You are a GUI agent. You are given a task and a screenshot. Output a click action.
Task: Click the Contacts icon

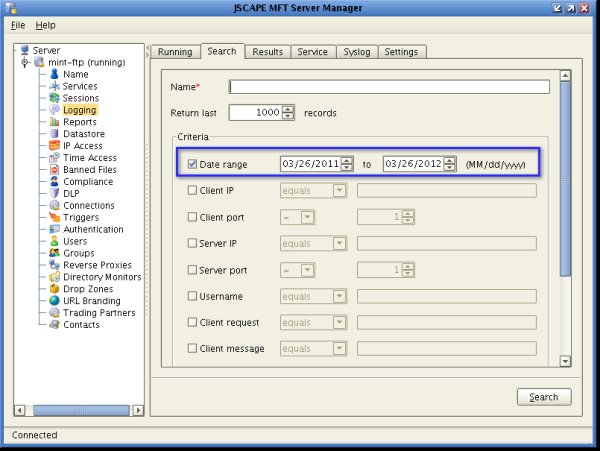[54, 324]
